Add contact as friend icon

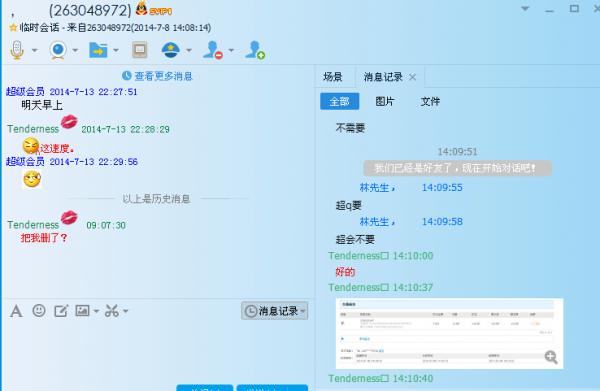[x=254, y=50]
